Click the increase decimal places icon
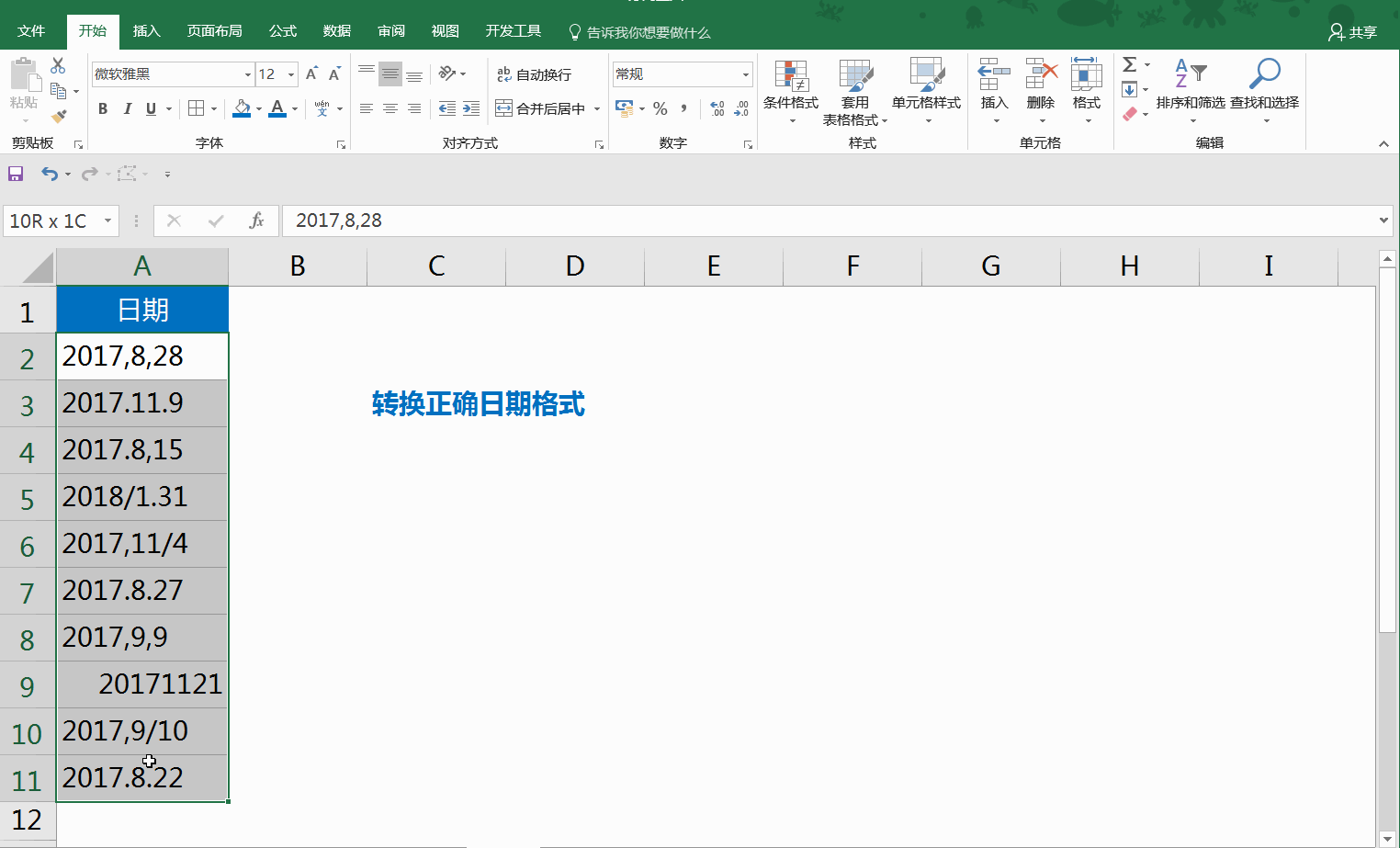Screen dimensions: 1400x848 tap(716, 108)
